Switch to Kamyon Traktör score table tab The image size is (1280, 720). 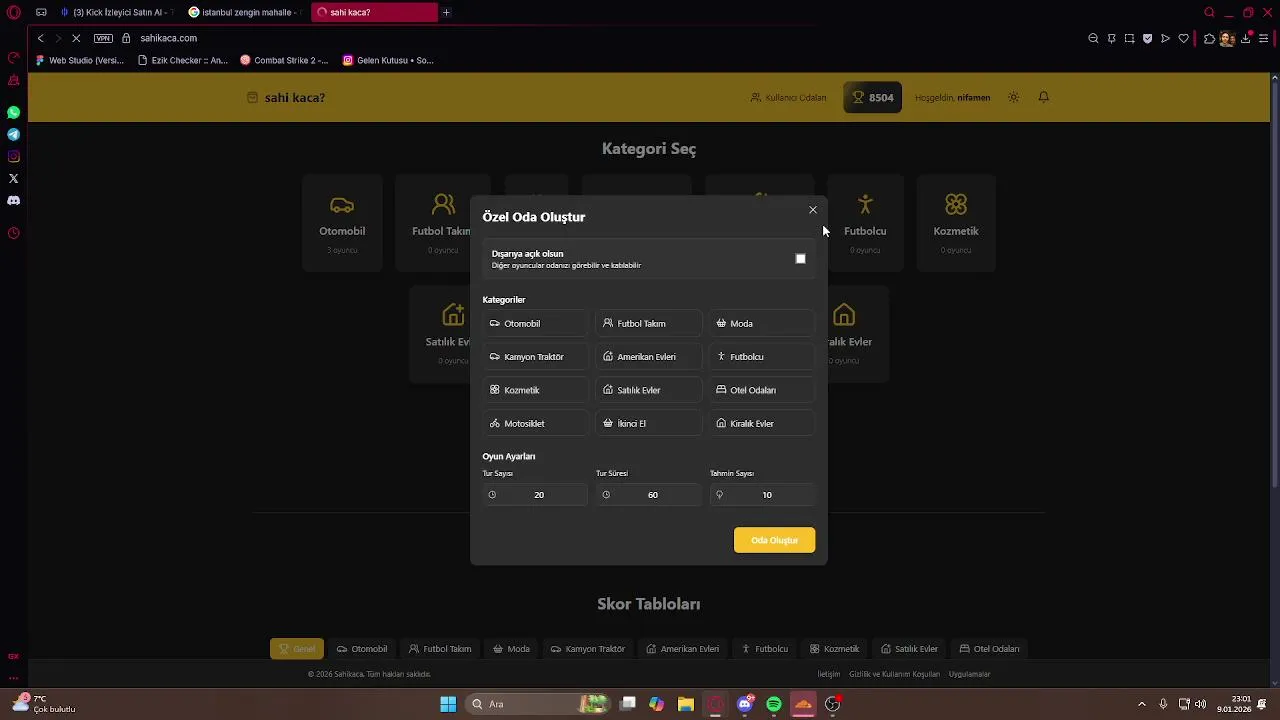click(x=588, y=649)
